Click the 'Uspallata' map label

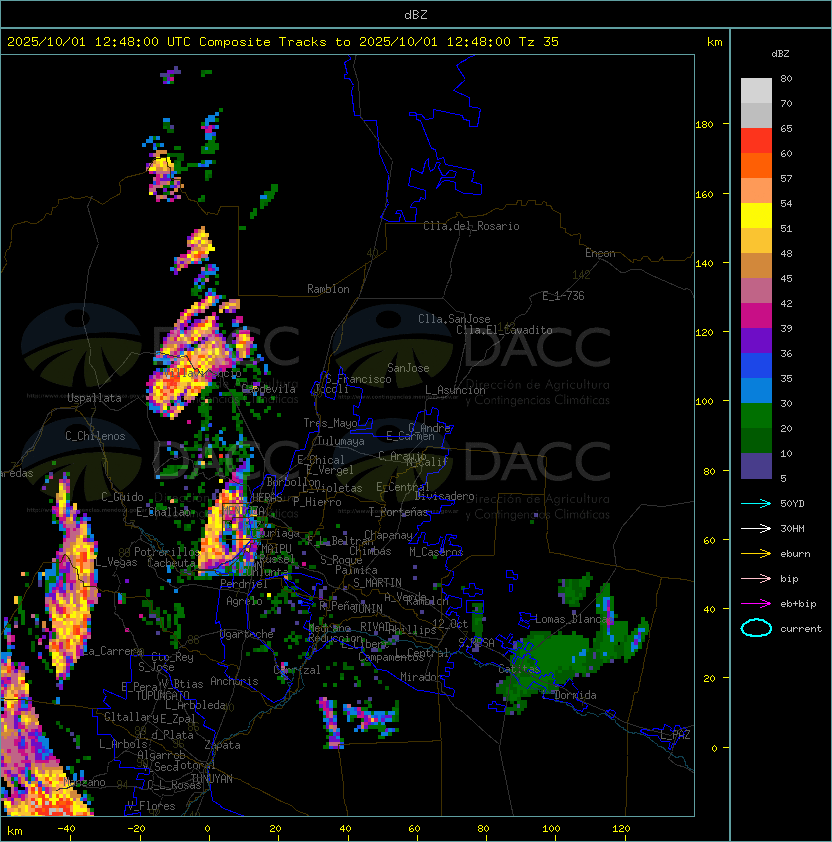coord(94,398)
